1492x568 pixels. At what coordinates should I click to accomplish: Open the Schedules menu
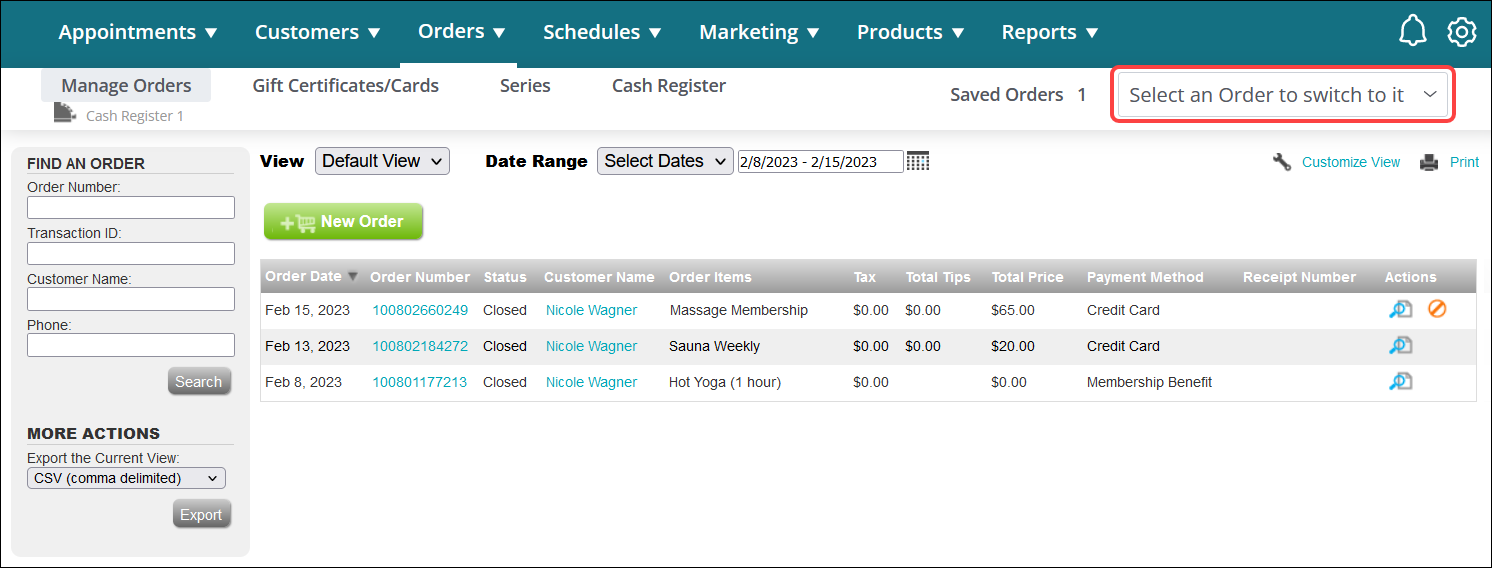(602, 32)
